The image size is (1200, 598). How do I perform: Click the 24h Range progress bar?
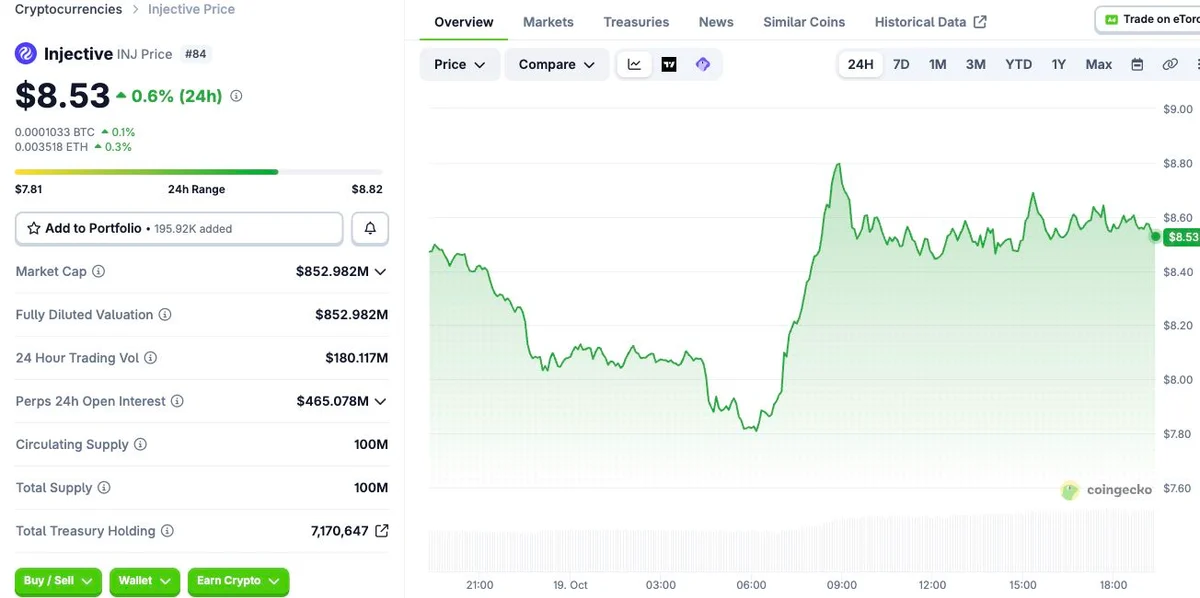[199, 172]
